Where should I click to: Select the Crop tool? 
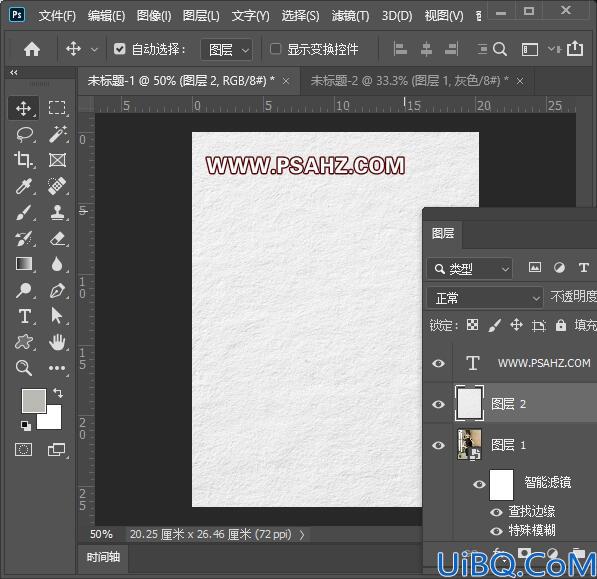[x=24, y=160]
